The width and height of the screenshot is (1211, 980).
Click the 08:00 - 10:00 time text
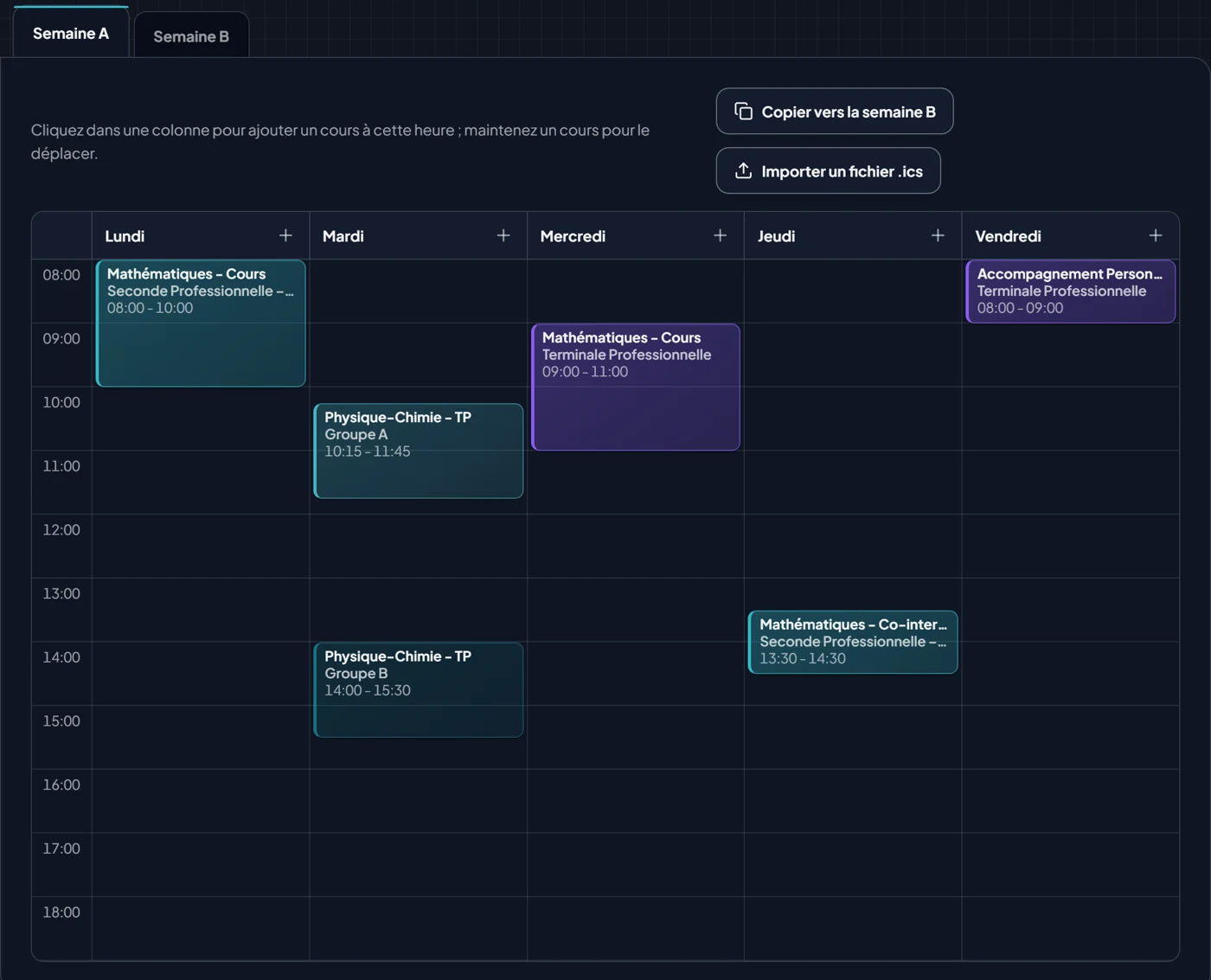coord(151,308)
